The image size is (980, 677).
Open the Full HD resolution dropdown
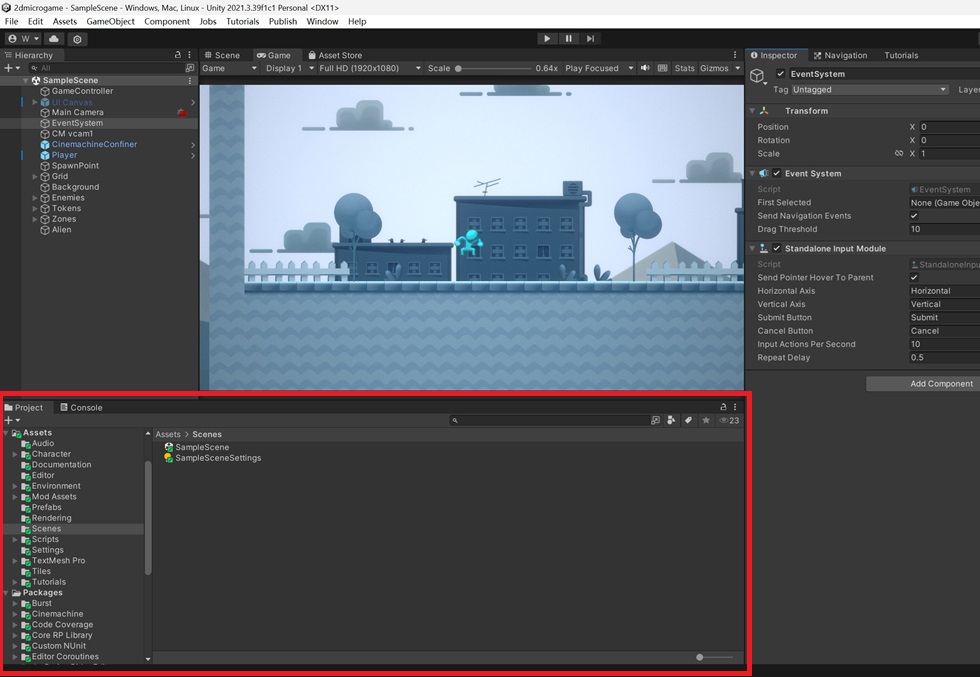point(369,68)
